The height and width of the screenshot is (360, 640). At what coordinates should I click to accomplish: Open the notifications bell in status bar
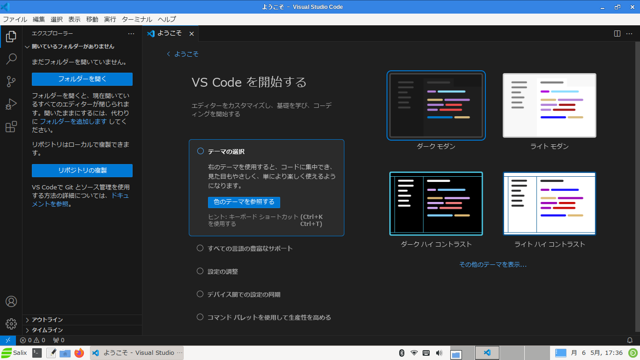click(629, 340)
